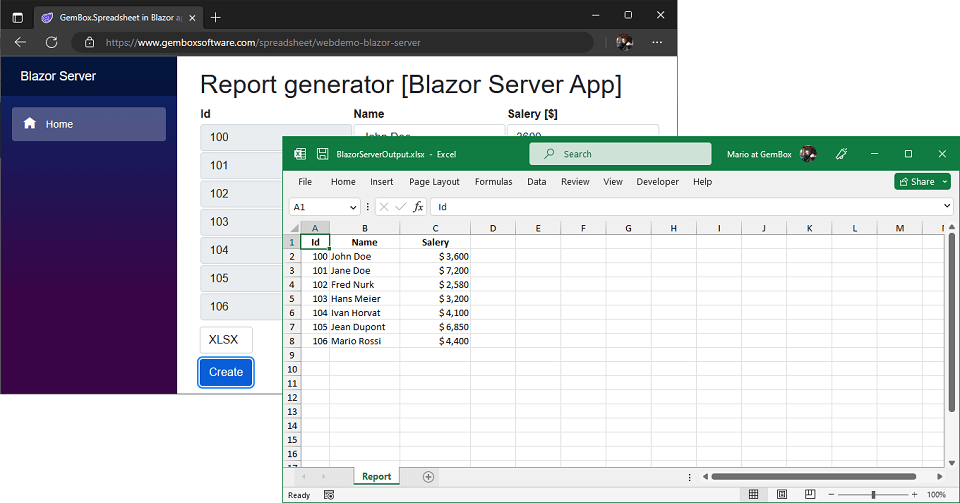Open the Share button dropdown arrow
This screenshot has height=503, width=960.
tap(944, 182)
